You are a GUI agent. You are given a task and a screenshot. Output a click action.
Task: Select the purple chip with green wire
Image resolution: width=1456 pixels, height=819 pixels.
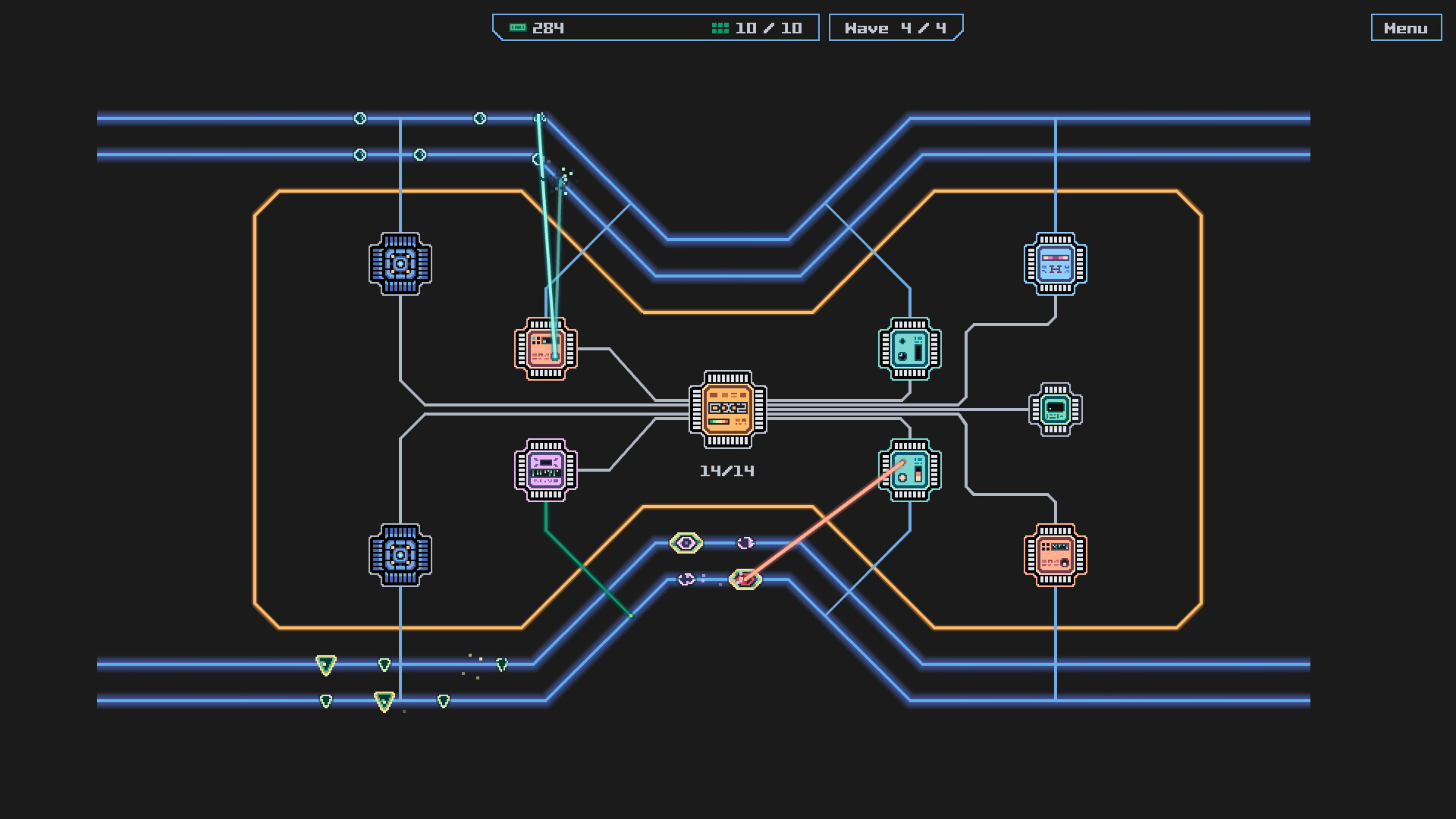click(x=545, y=470)
